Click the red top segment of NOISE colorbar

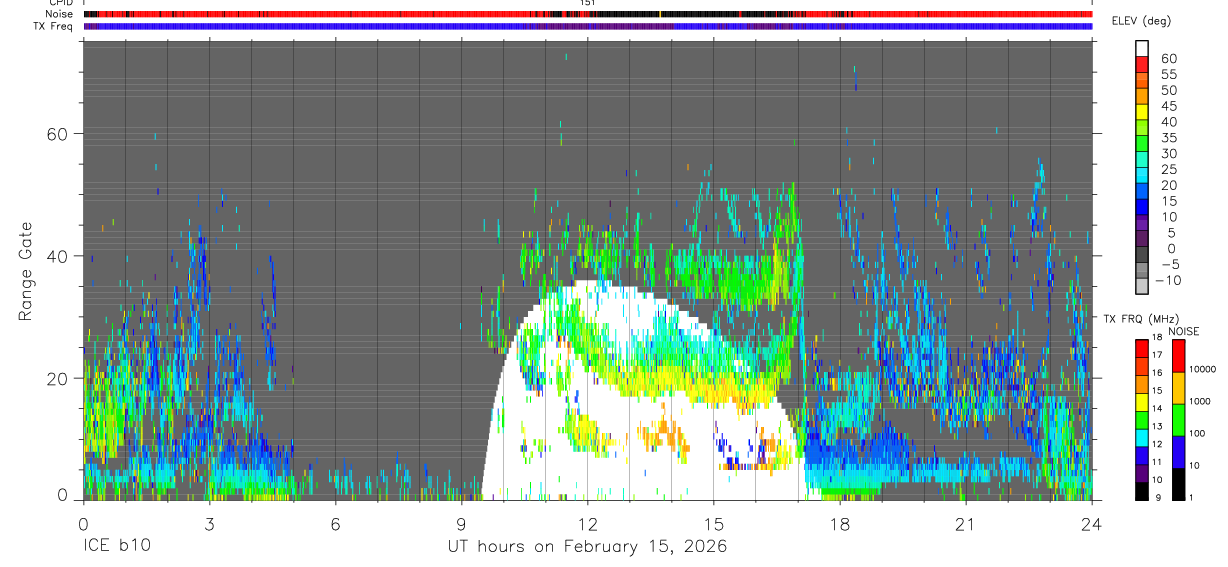pos(1179,356)
